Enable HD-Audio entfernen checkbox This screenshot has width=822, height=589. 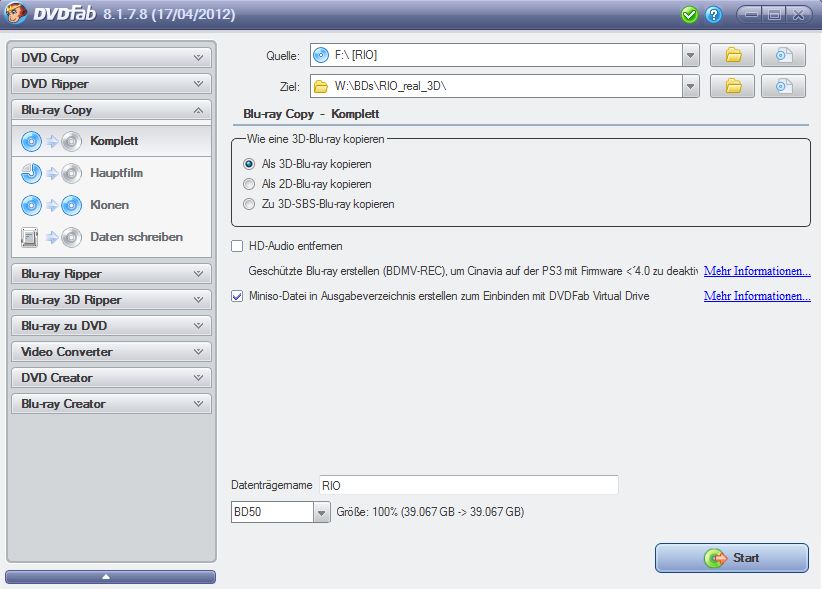click(x=237, y=246)
